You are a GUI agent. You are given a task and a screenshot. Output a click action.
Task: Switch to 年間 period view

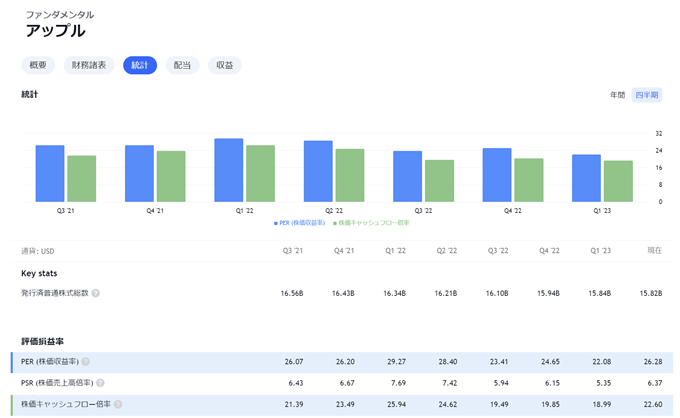[x=617, y=95]
